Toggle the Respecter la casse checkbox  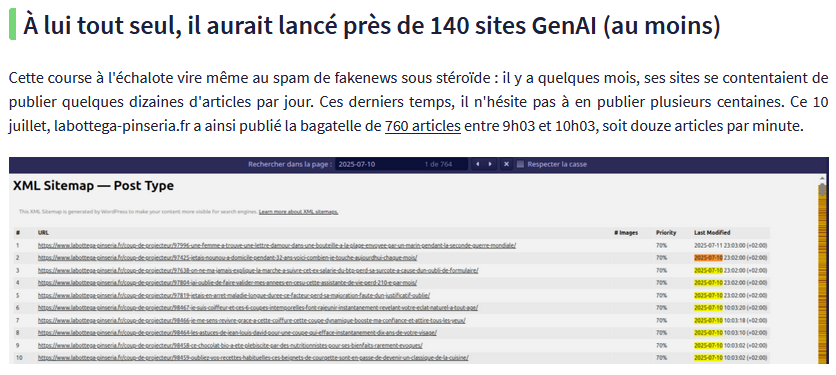point(521,164)
